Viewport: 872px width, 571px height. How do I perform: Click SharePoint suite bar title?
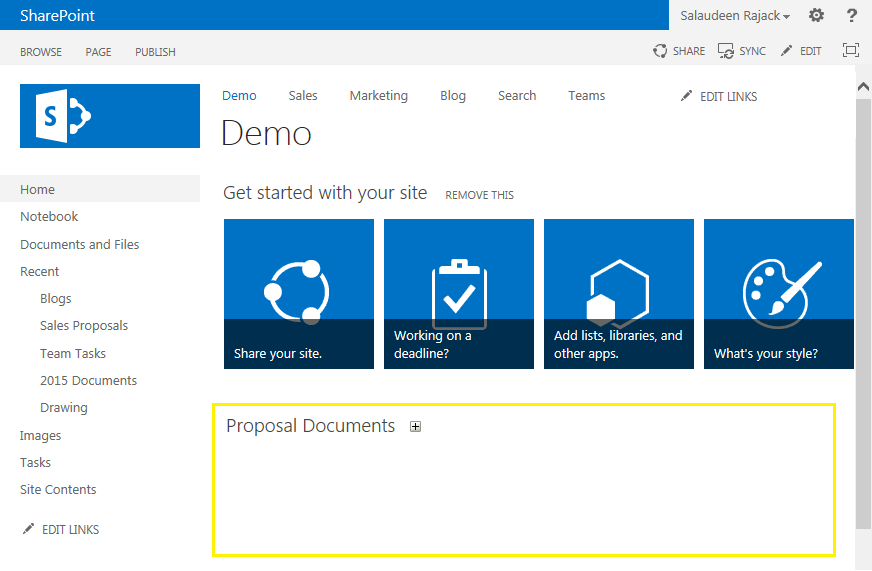pos(57,16)
